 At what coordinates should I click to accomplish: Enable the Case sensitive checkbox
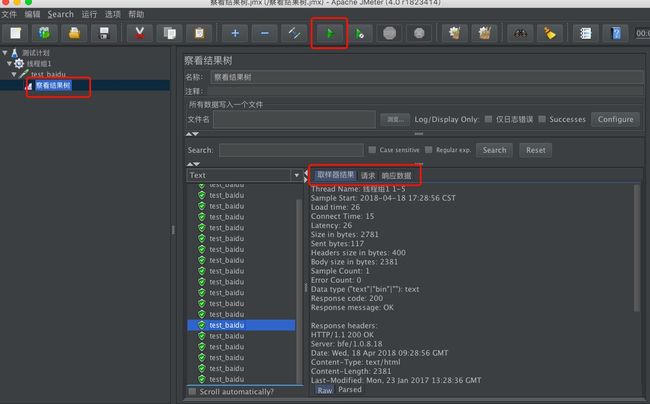pos(372,150)
